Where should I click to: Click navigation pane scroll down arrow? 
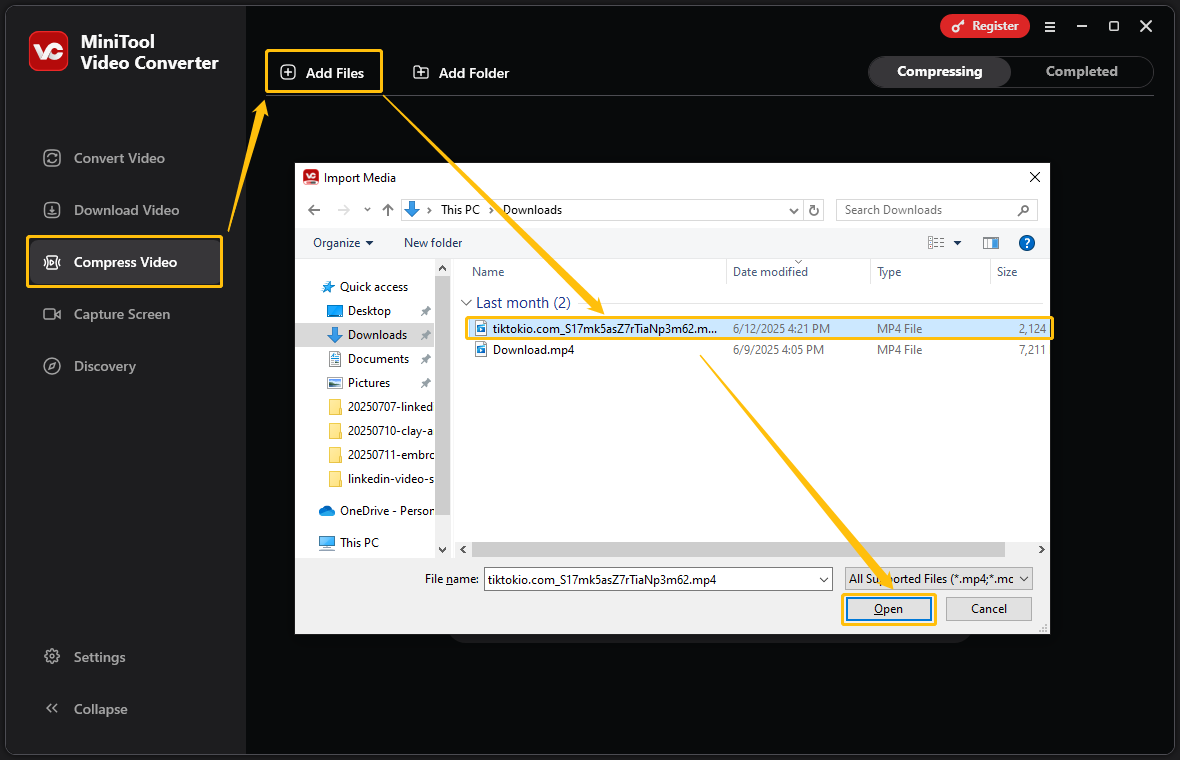tap(442, 549)
